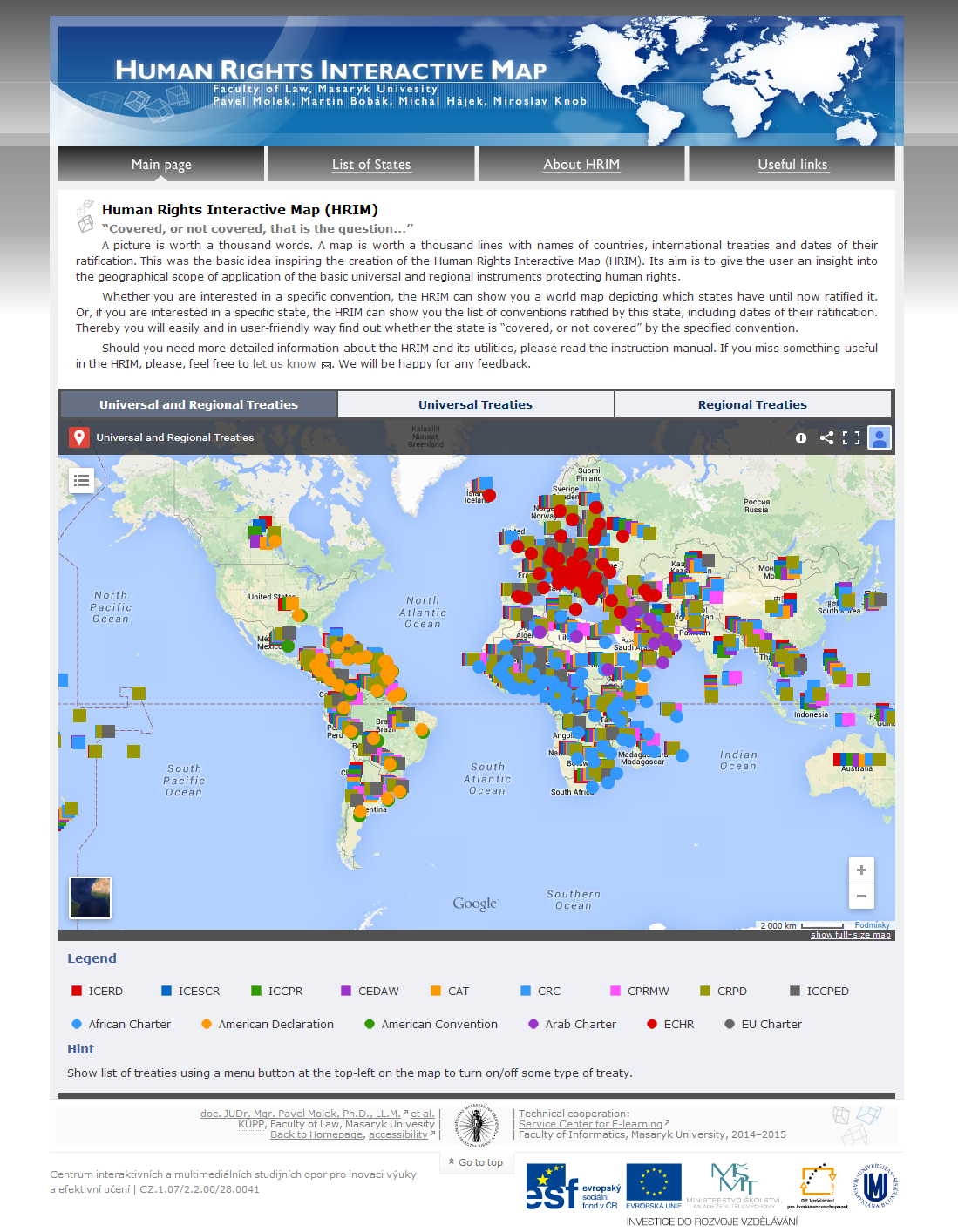Click 'Human Rights Interactive Map' banner title

point(331,70)
